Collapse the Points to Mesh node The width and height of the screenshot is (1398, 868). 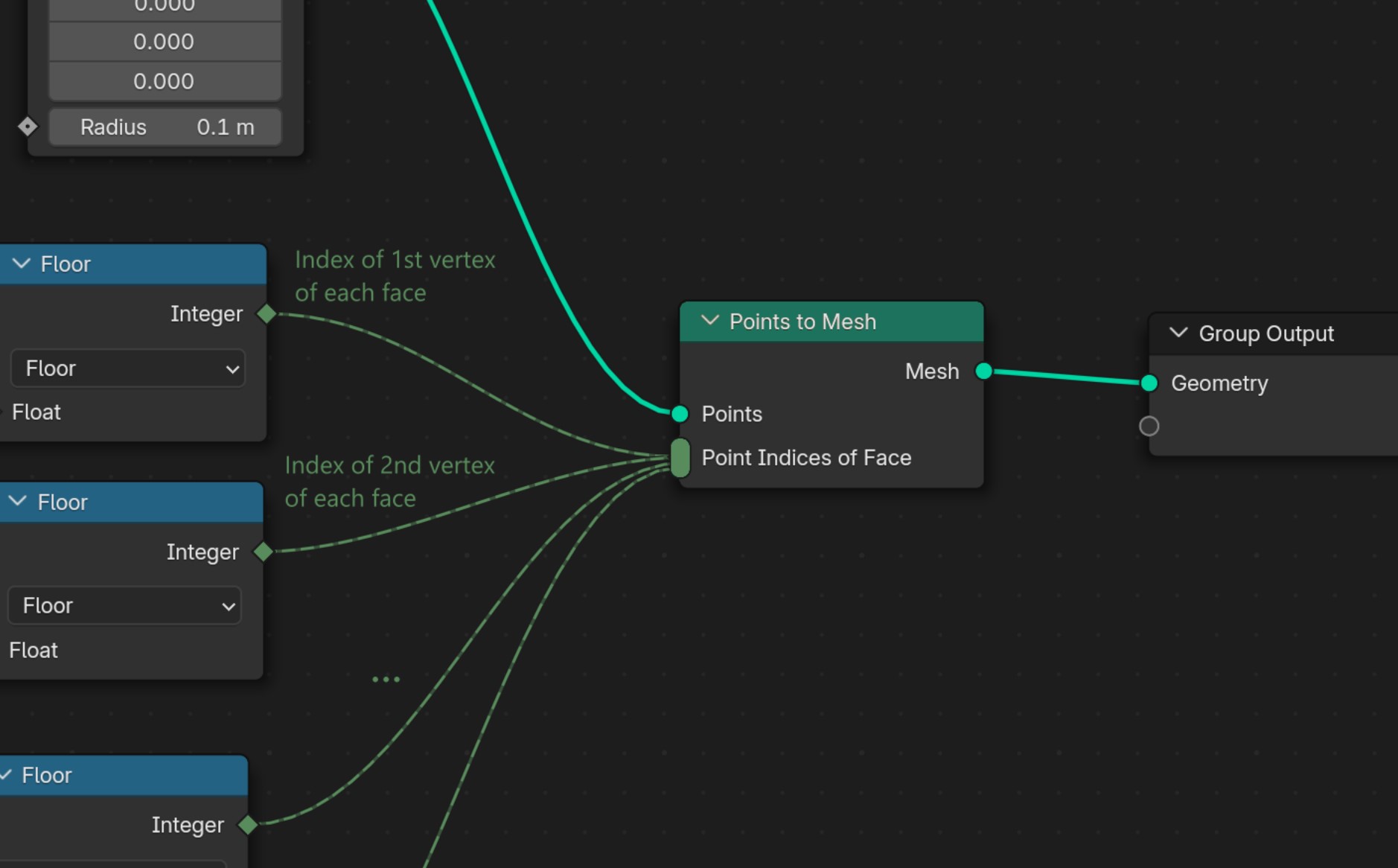coord(710,321)
